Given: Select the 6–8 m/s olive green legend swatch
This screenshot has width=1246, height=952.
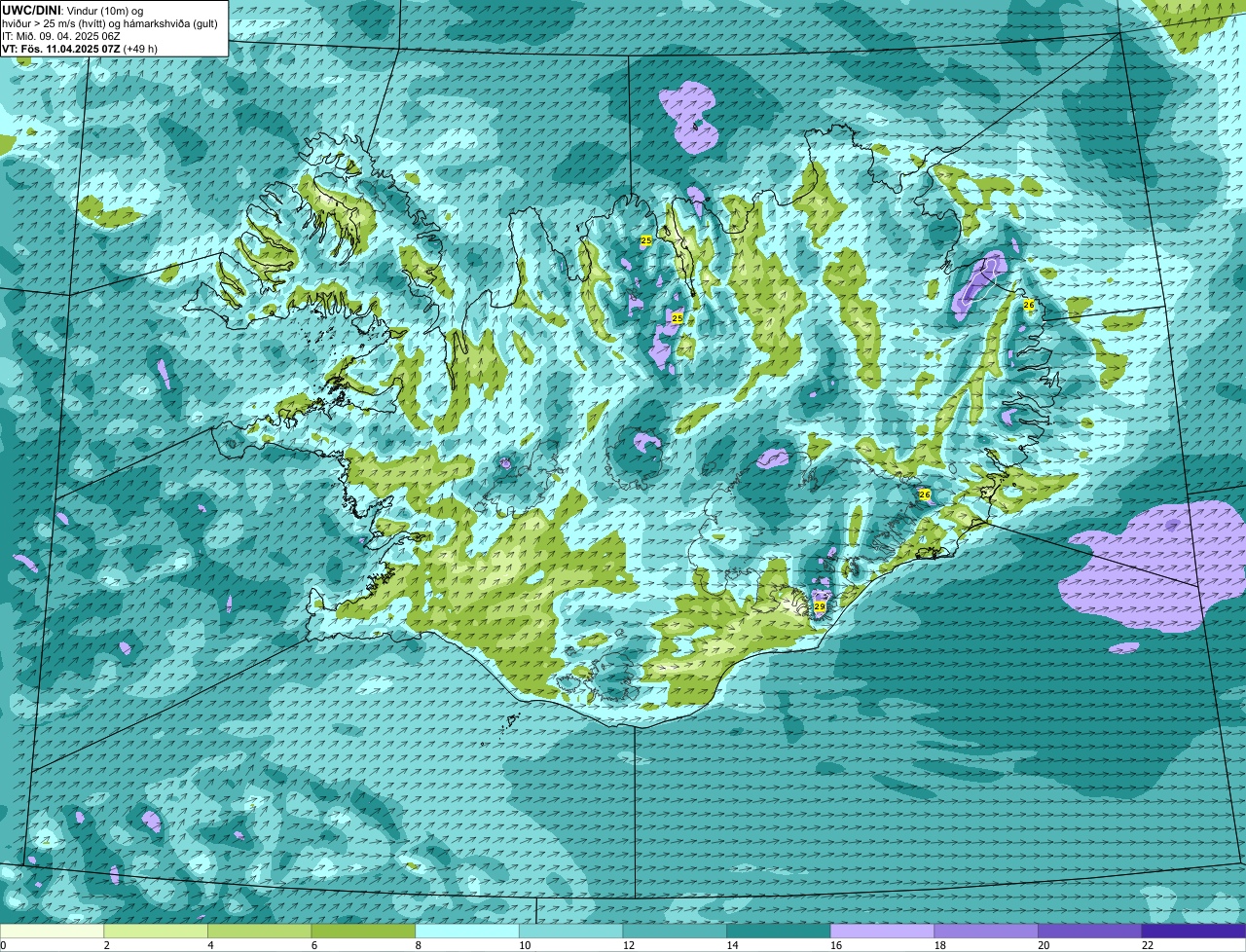Looking at the screenshot, I should click(x=363, y=931).
